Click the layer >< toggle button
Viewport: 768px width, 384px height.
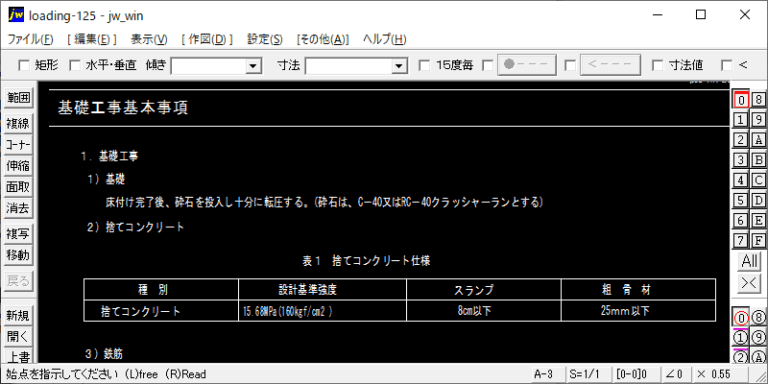click(750, 283)
